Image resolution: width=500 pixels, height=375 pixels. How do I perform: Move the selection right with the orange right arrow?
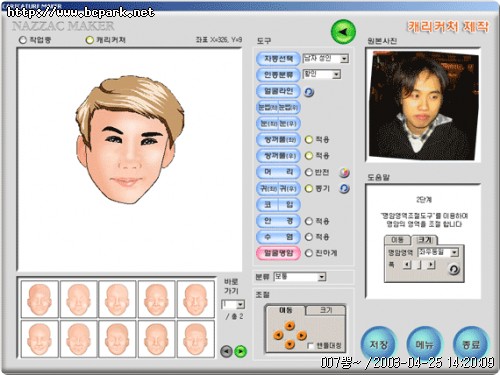[x=301, y=335]
